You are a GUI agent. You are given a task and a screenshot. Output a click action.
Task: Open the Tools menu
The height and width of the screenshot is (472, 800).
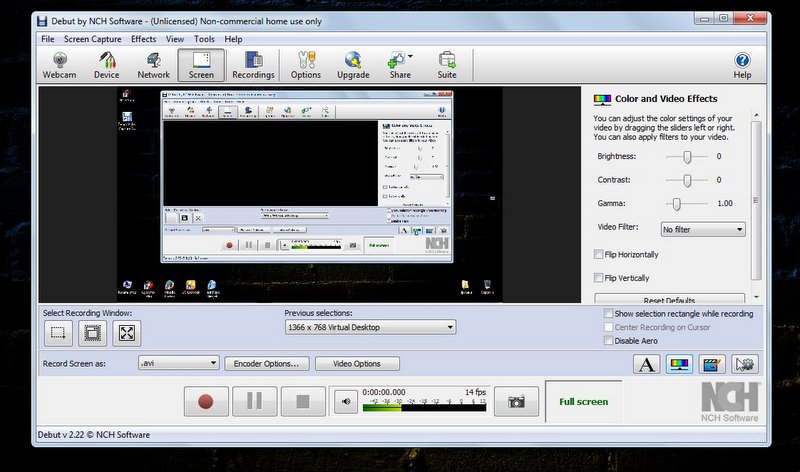(204, 39)
